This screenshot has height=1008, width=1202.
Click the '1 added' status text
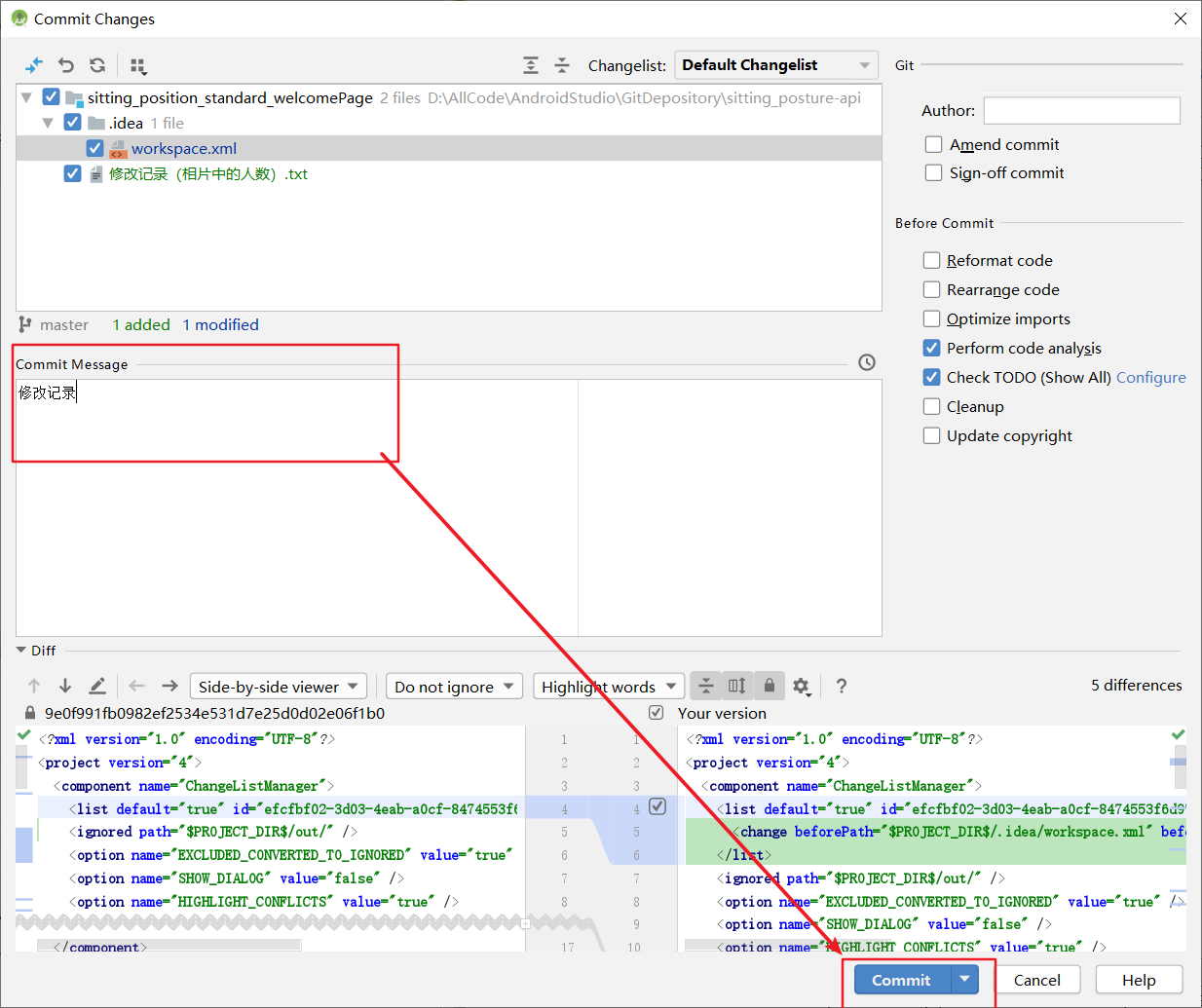click(x=141, y=324)
